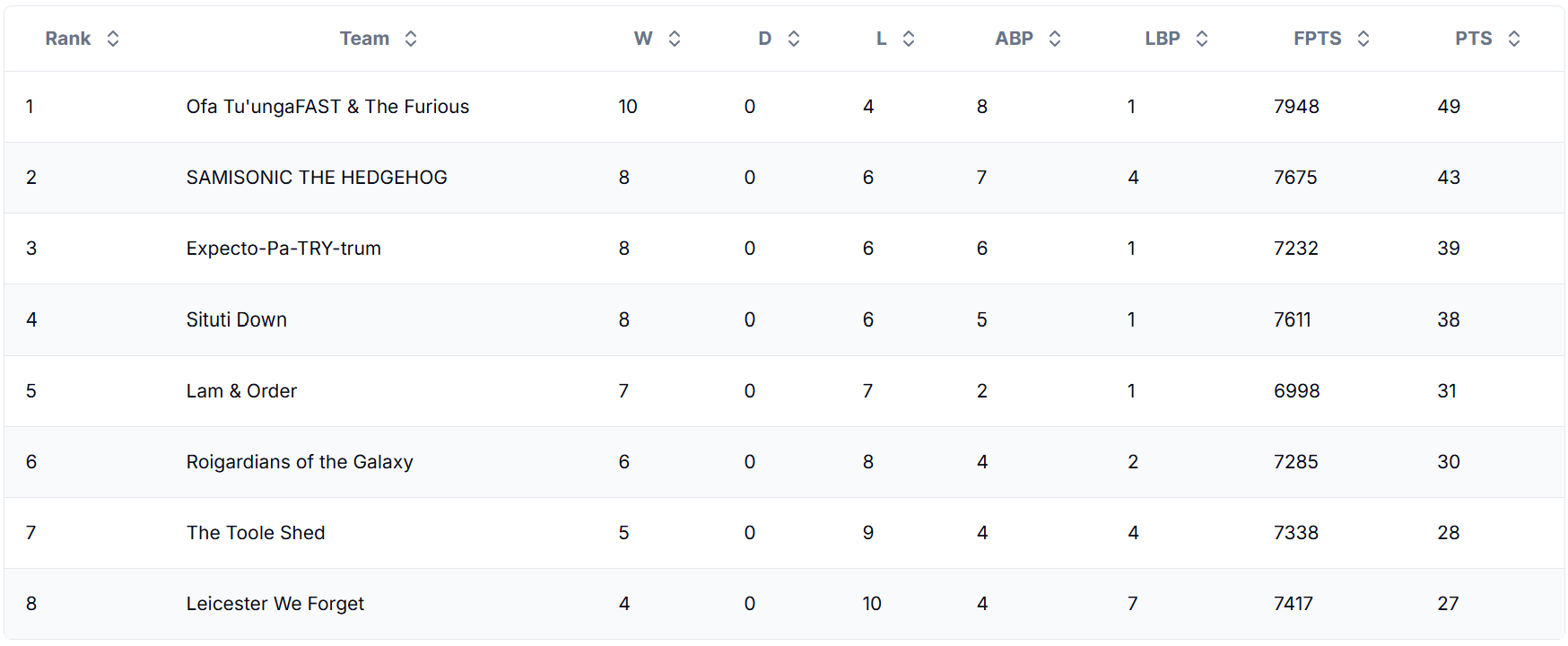
Task: Click the sort arrows beside Rank
Action: coord(113,39)
